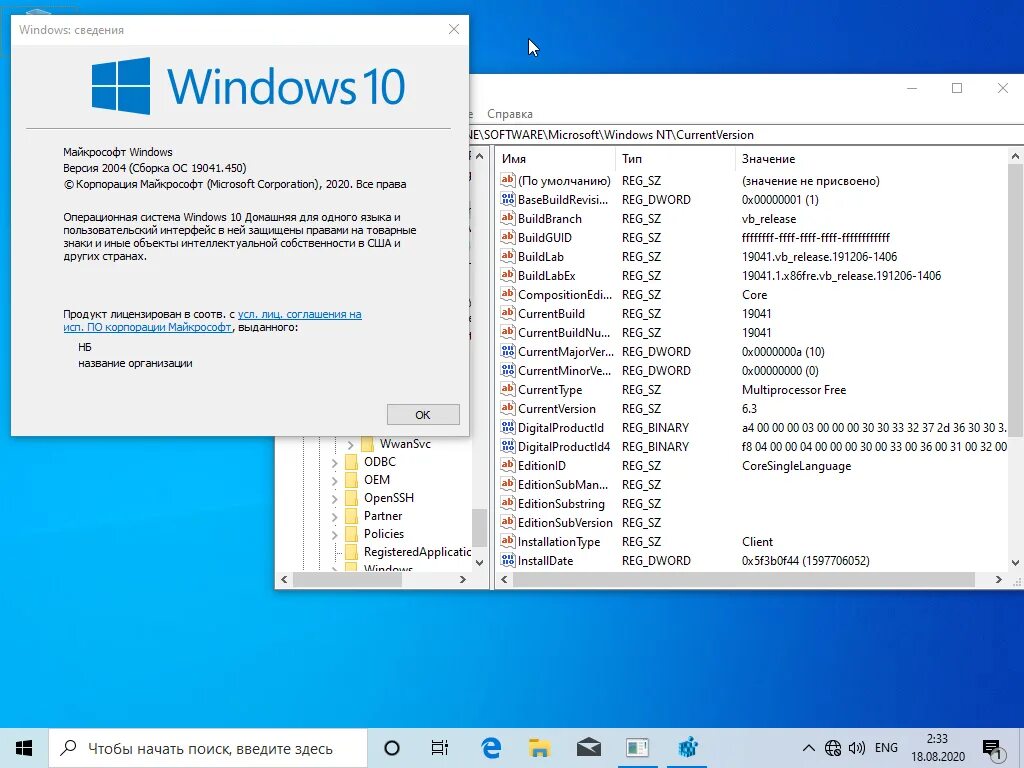Launch Microsoft Edge from taskbar

tap(490, 748)
